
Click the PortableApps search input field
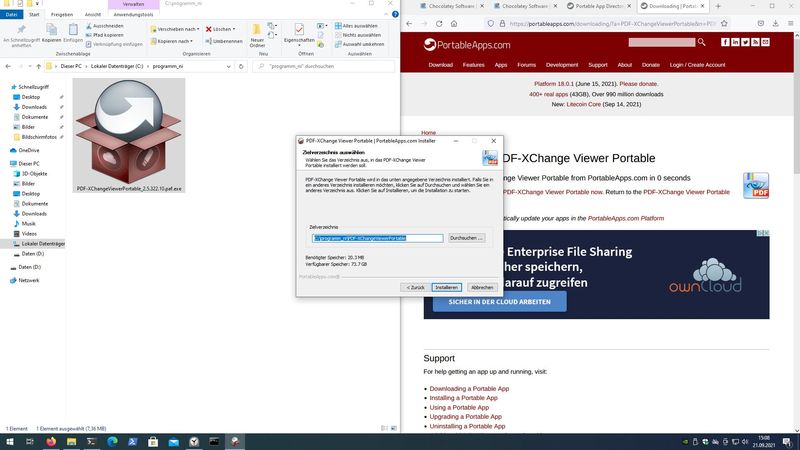coord(662,42)
